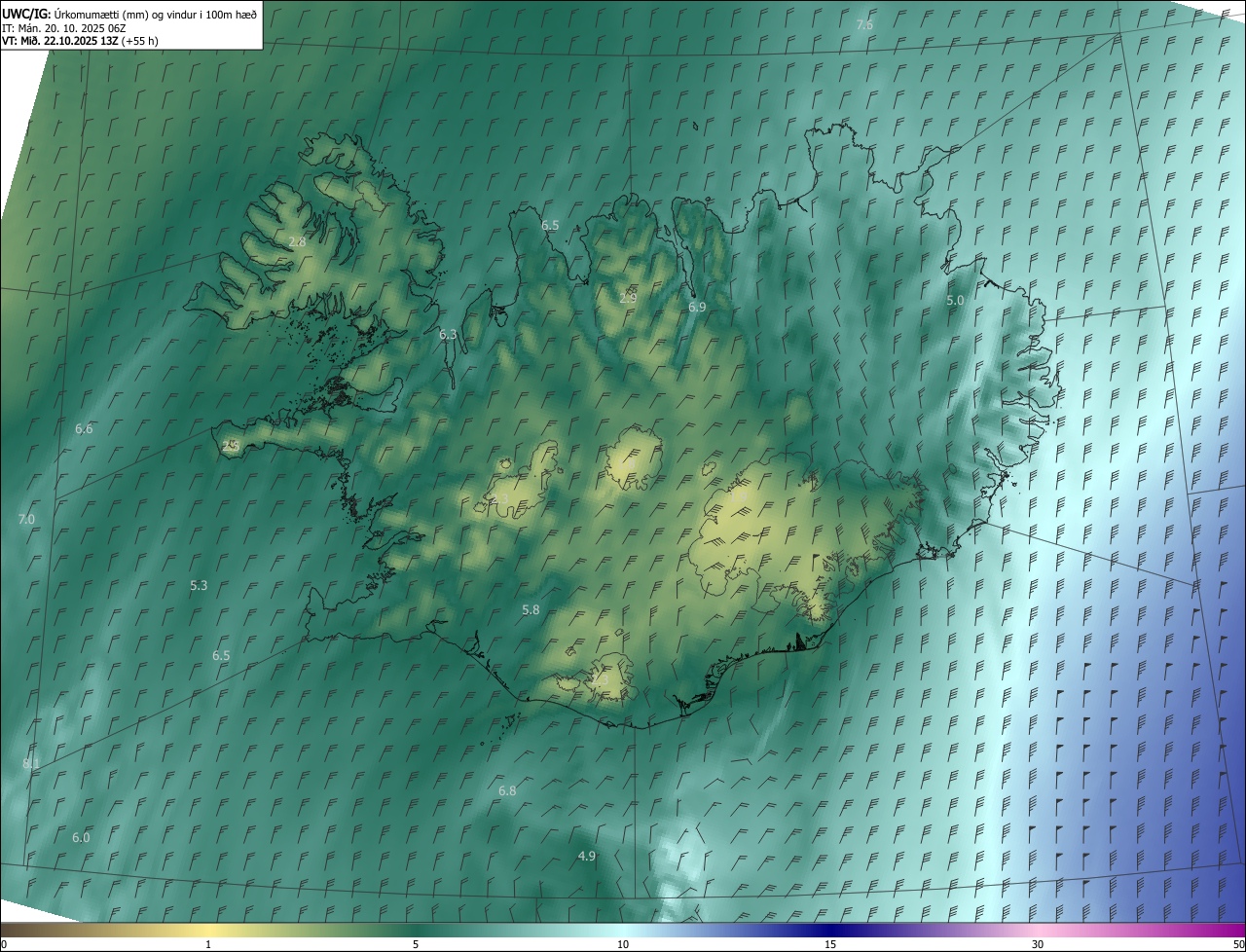Click the Vatnajökull glacier outline in the southeast
Screen dimensions: 1246x952
point(808,538)
